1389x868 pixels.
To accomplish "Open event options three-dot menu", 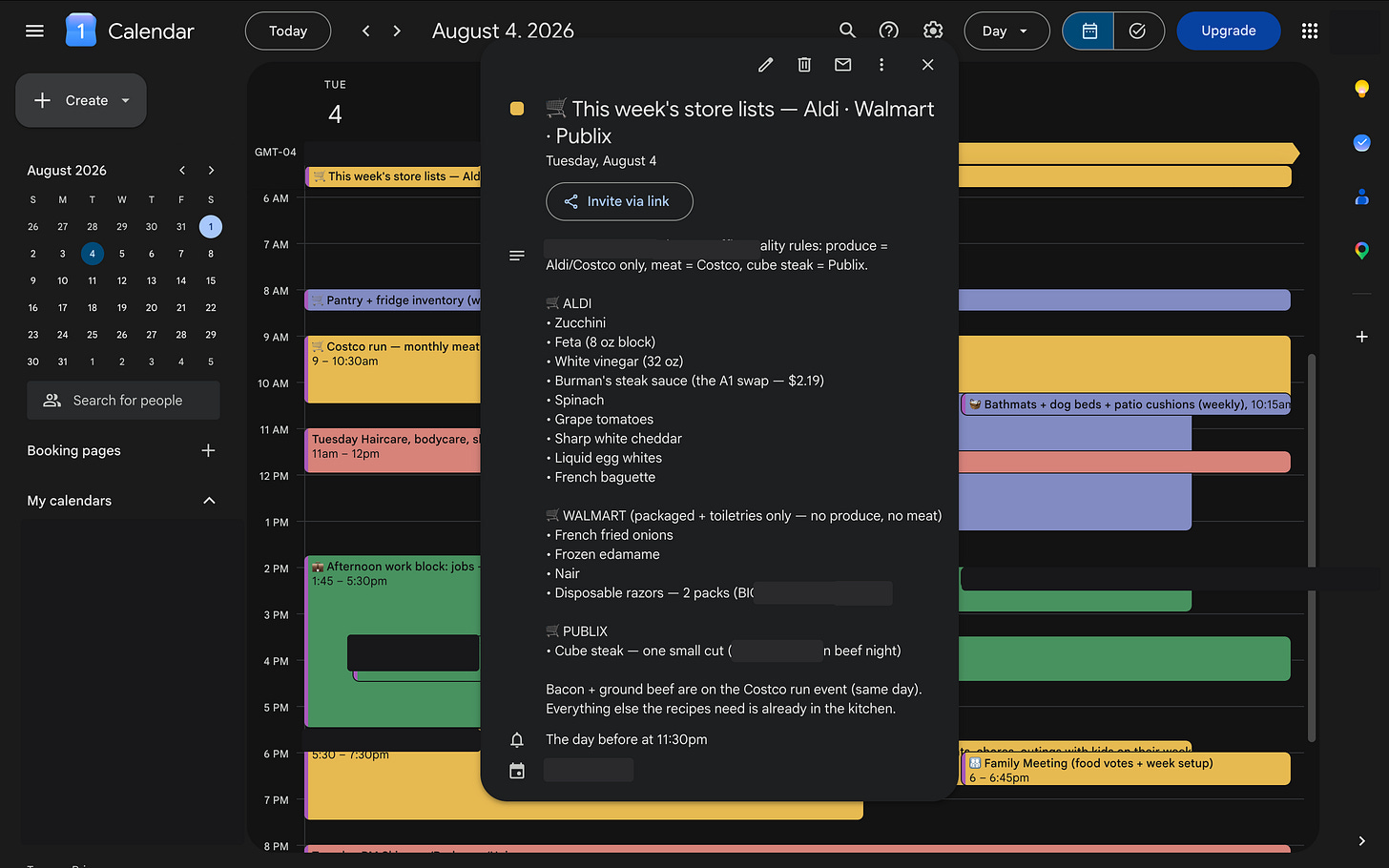I will (881, 65).
